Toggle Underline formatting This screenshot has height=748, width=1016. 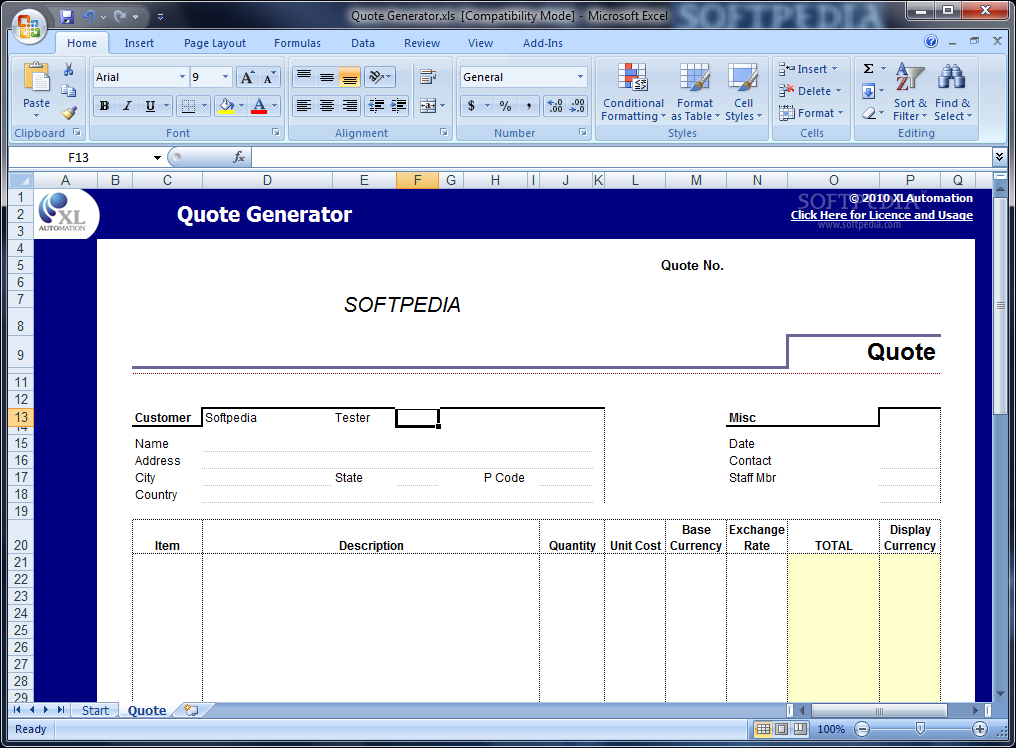pyautogui.click(x=150, y=106)
